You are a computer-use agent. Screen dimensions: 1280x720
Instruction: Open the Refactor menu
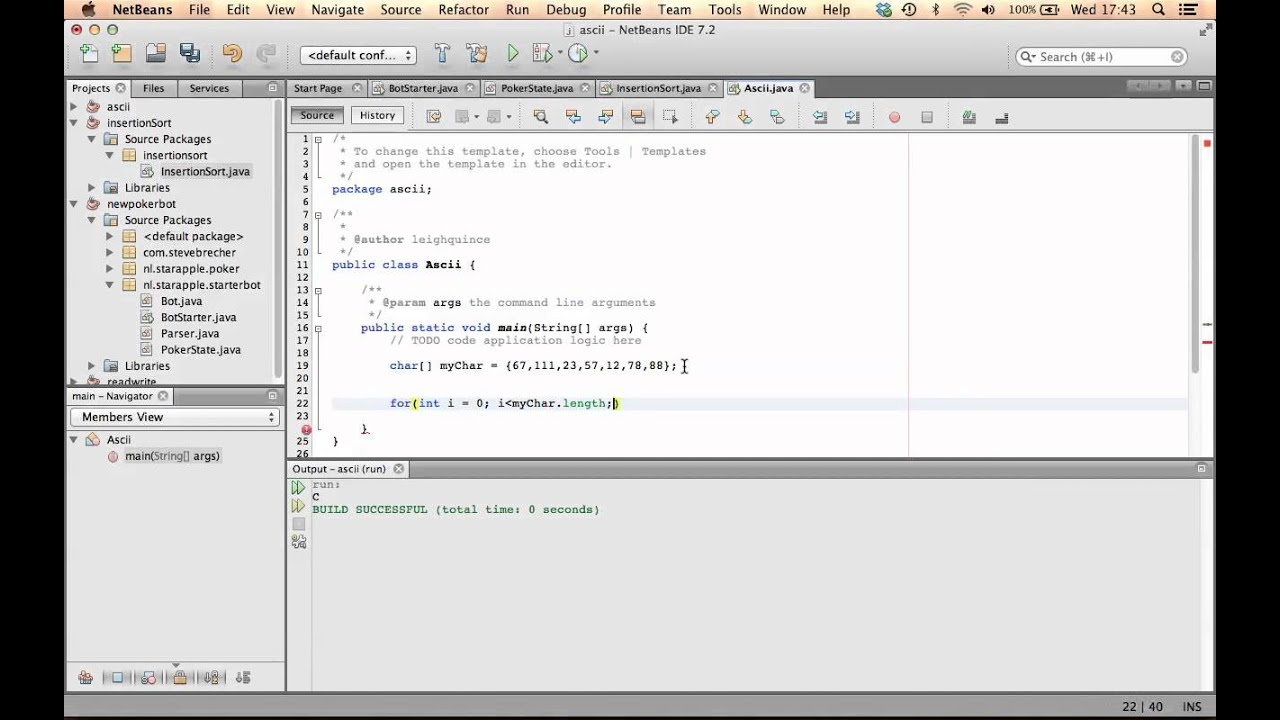(x=463, y=10)
